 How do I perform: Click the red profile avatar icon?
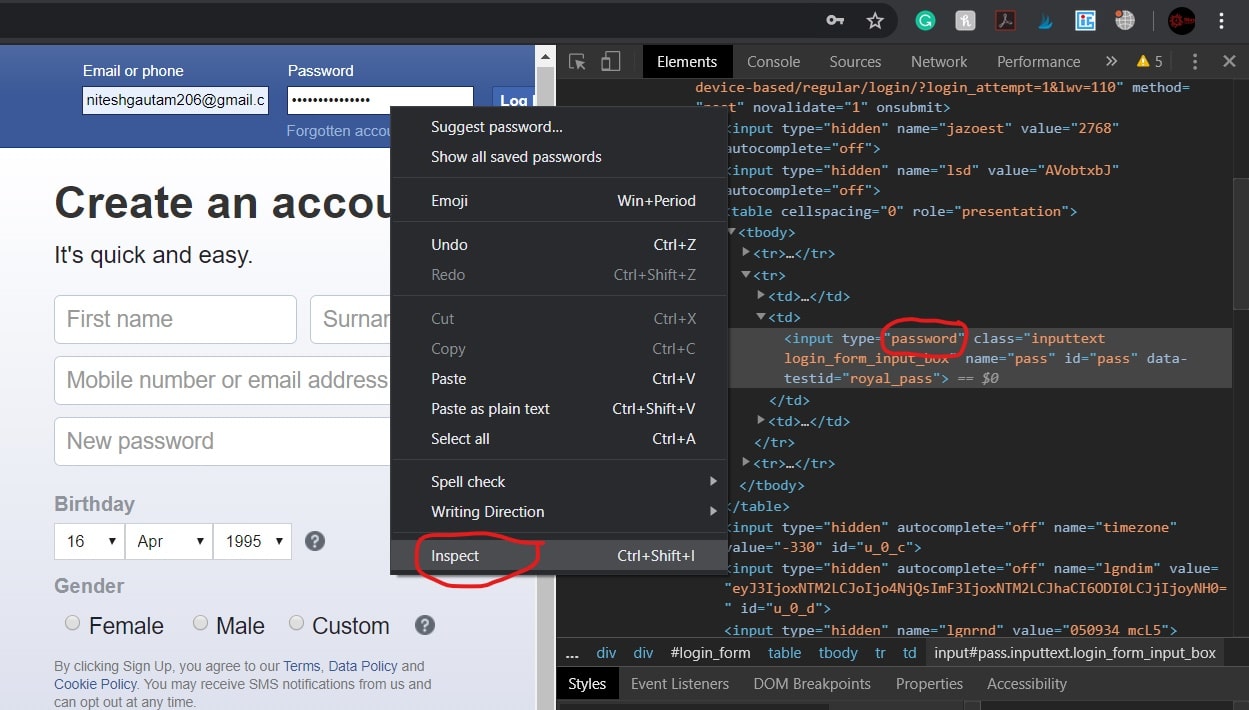[1182, 20]
